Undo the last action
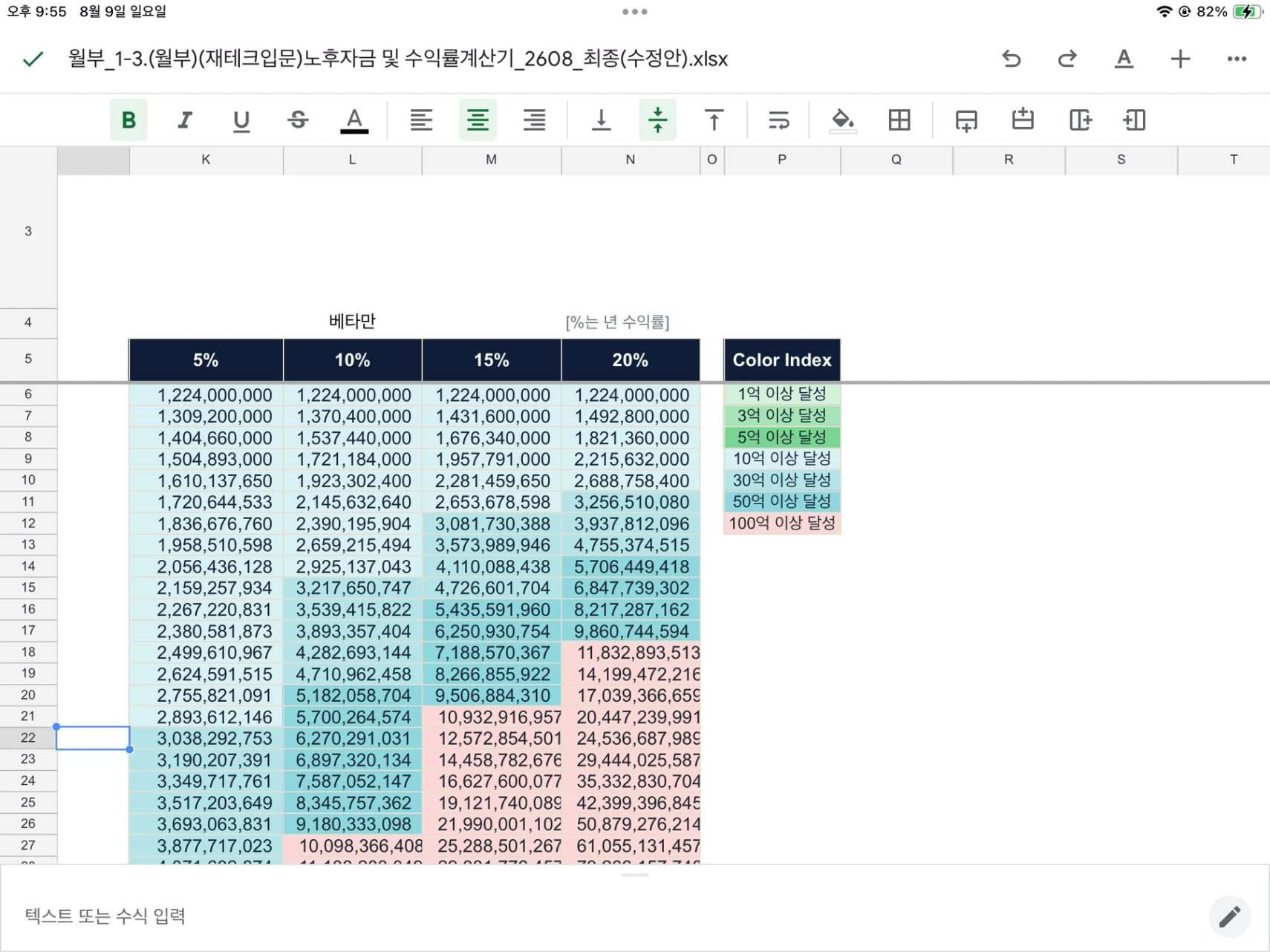 point(1011,59)
